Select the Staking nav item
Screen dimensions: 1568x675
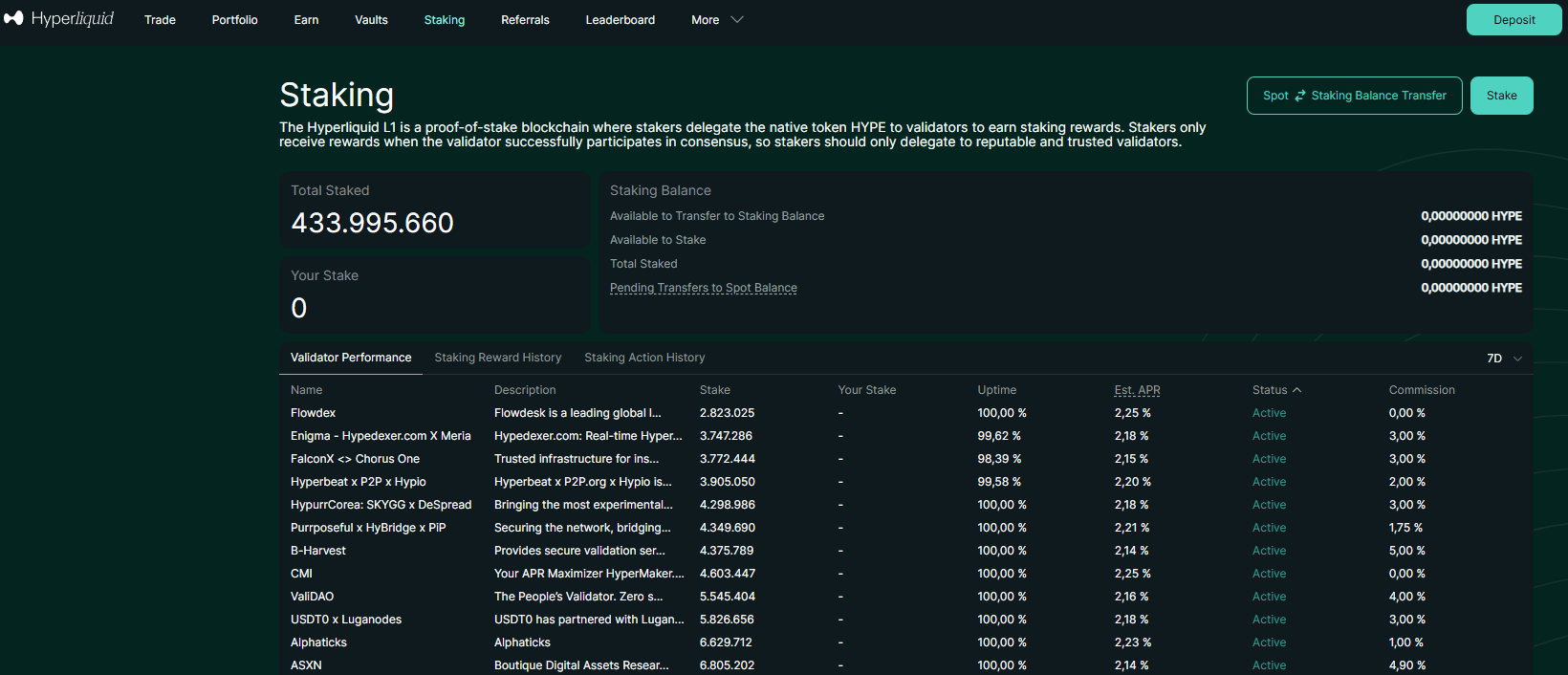[445, 20]
